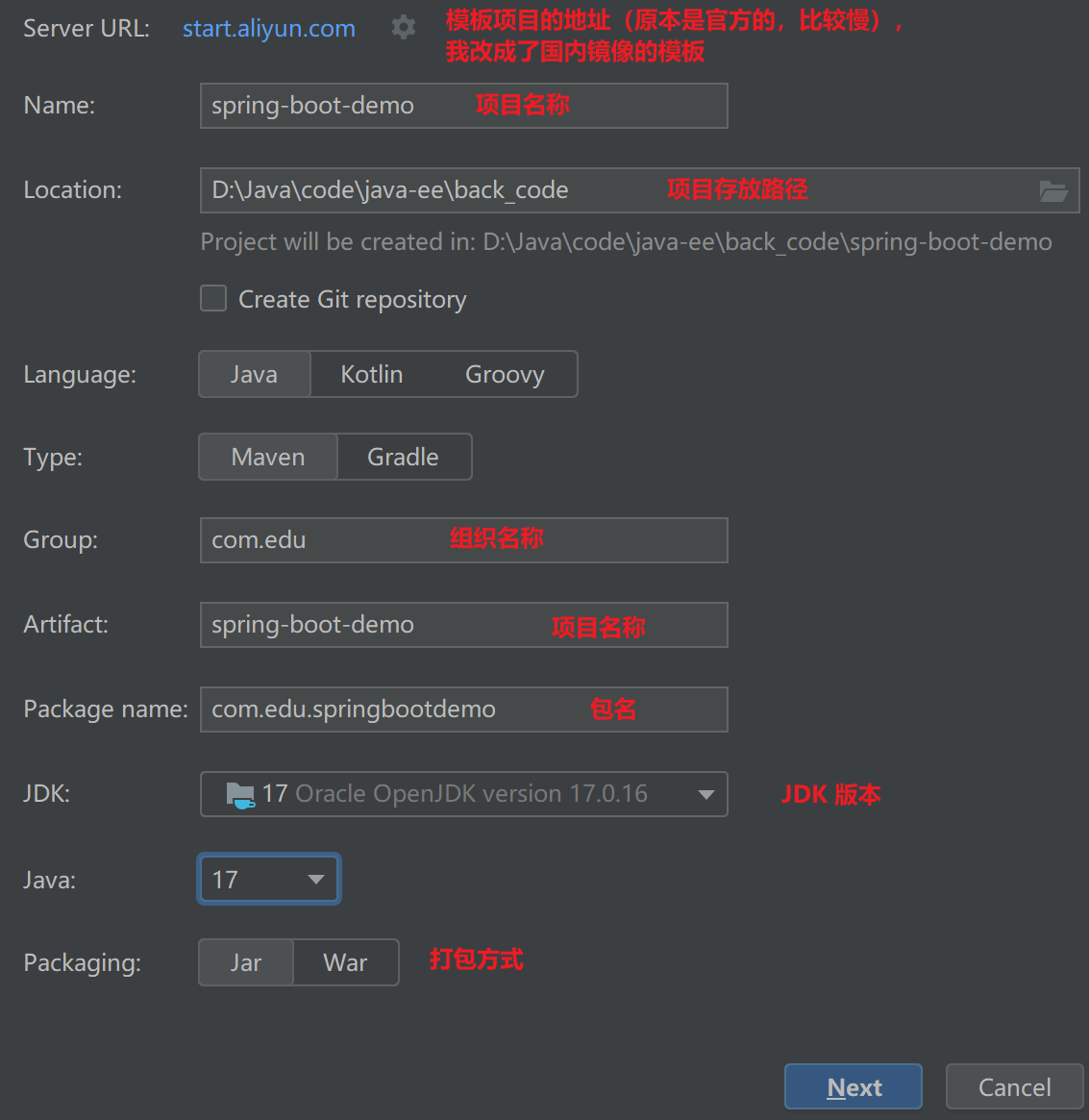The height and width of the screenshot is (1120, 1089).
Task: Cancel the new project dialog
Action: click(1015, 1087)
